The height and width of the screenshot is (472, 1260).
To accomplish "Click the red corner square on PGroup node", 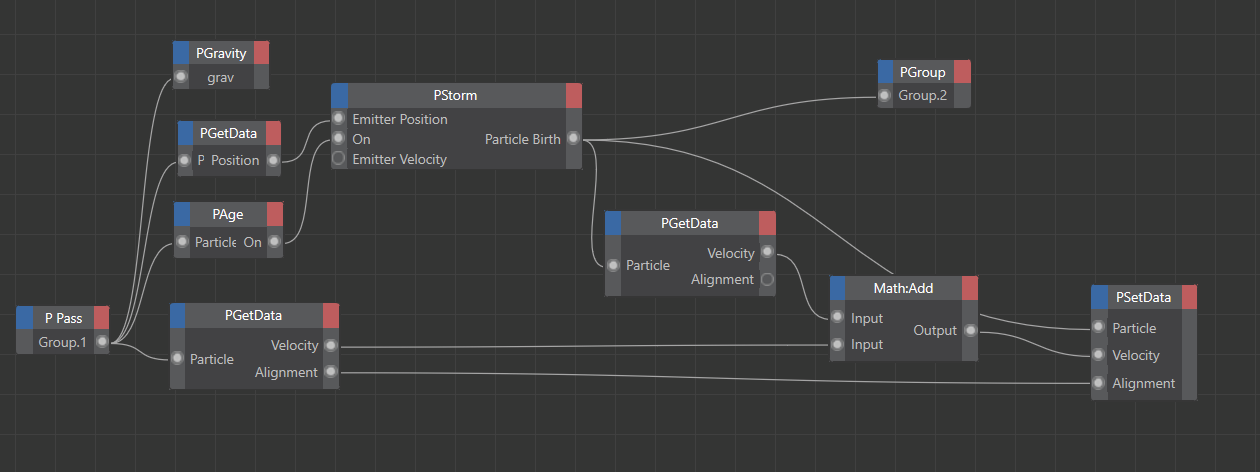I will pos(962,72).
